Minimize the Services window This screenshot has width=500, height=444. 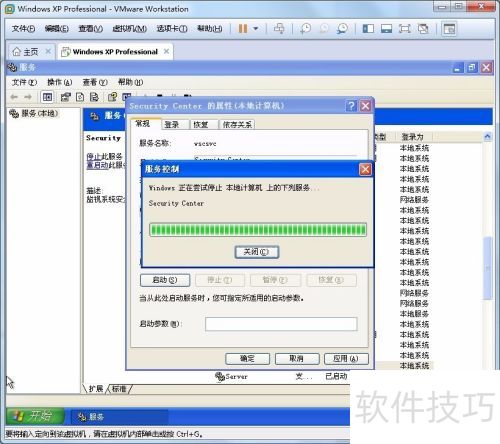point(457,68)
